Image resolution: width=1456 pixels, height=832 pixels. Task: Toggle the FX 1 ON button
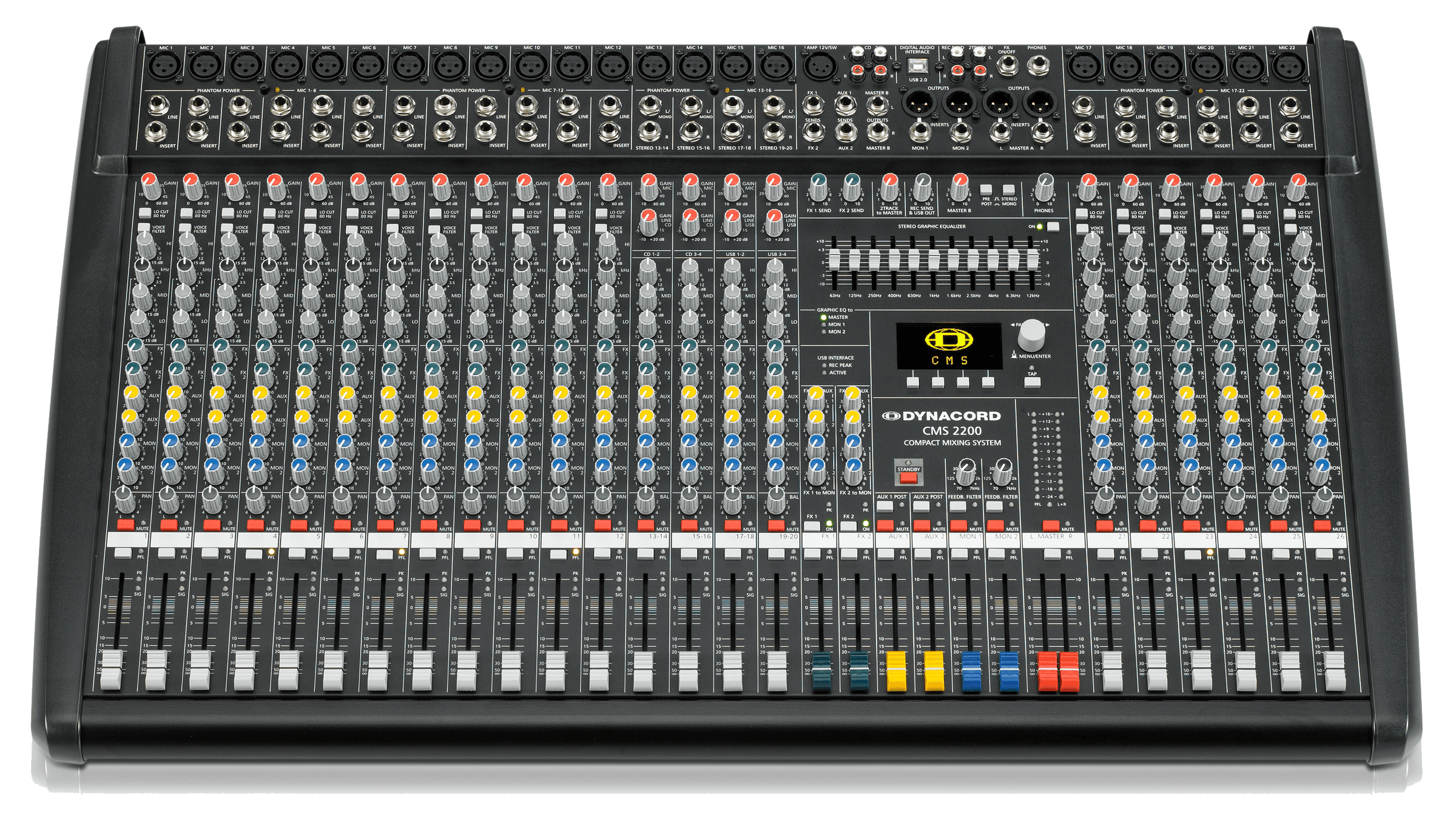tap(812, 525)
